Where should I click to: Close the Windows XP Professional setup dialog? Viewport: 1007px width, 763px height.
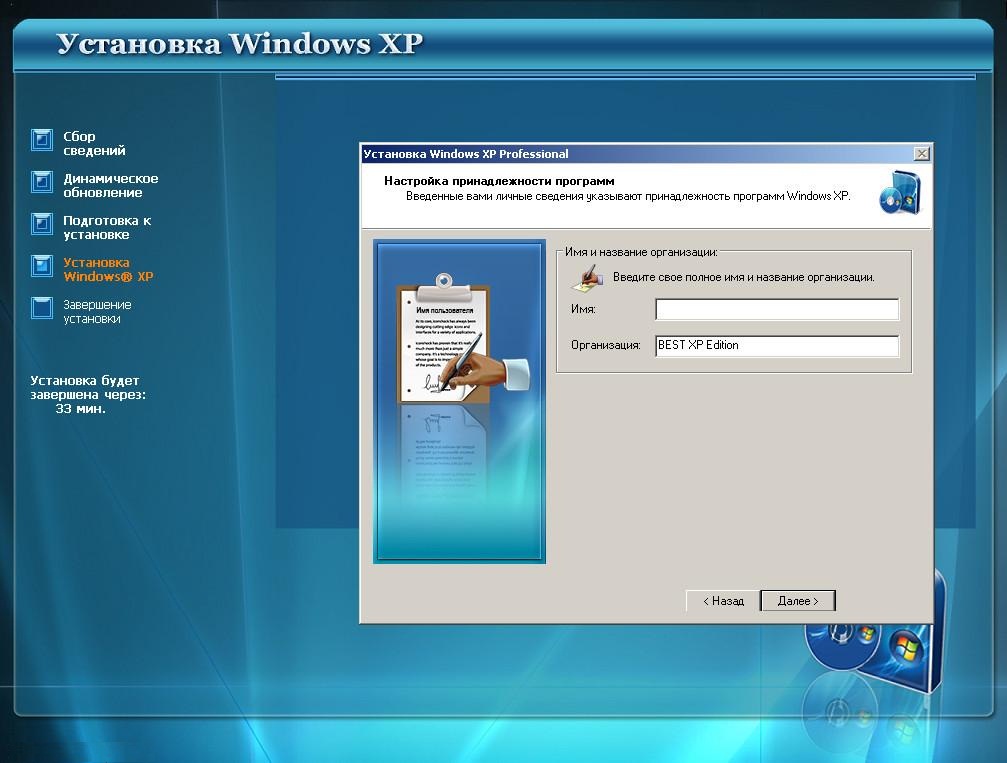click(921, 154)
